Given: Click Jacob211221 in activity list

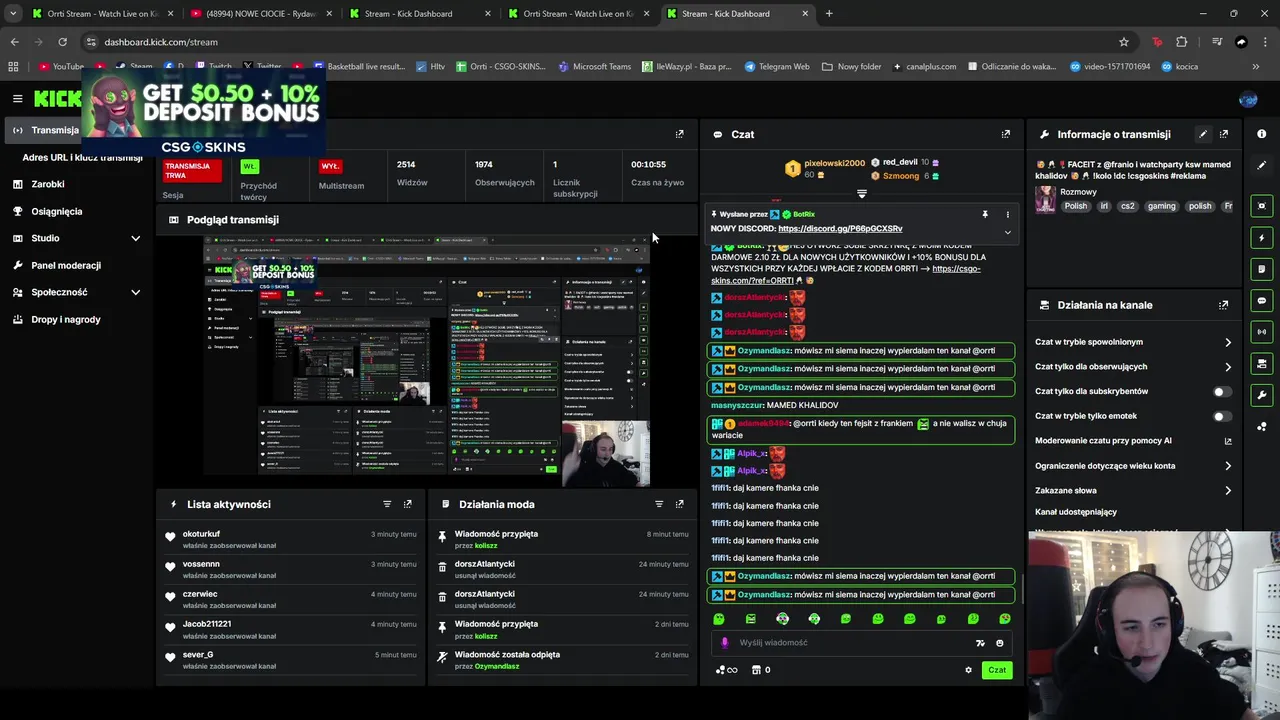Looking at the screenshot, I should (x=207, y=624).
